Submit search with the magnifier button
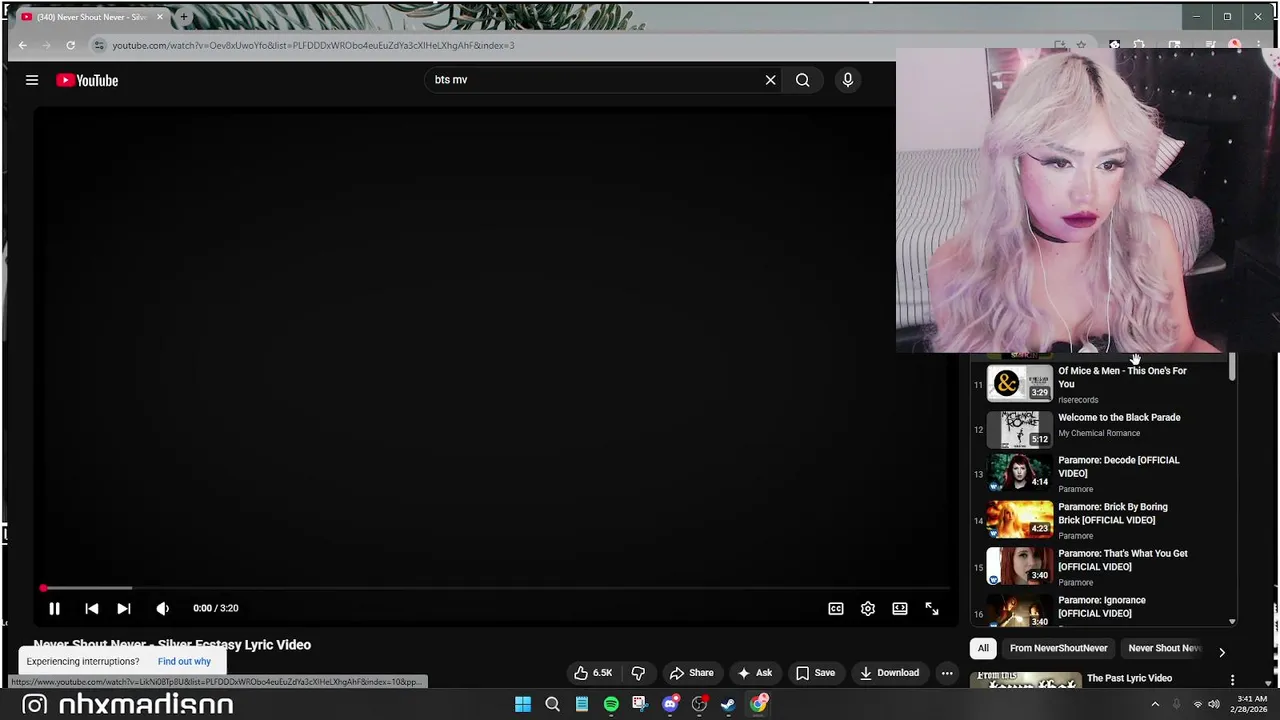Screen dimensions: 1280x720 [802, 80]
